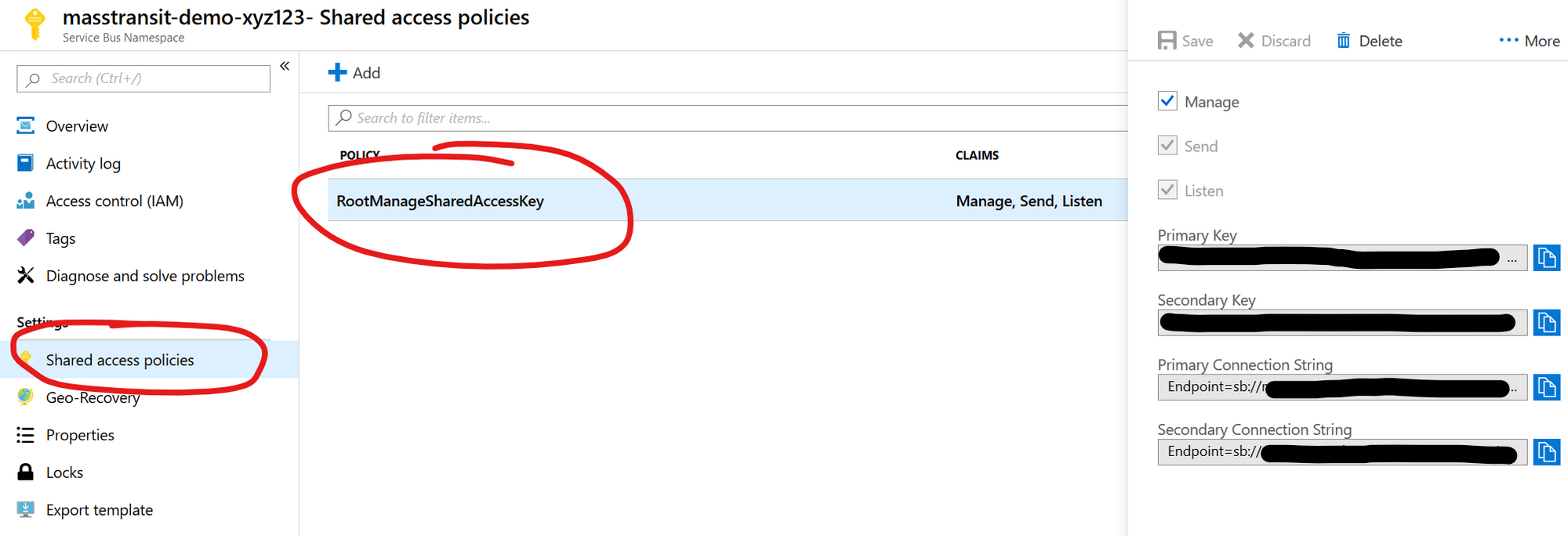Open Diagnose and solve problems
Viewport: 1568px width, 536px height.
click(145, 276)
